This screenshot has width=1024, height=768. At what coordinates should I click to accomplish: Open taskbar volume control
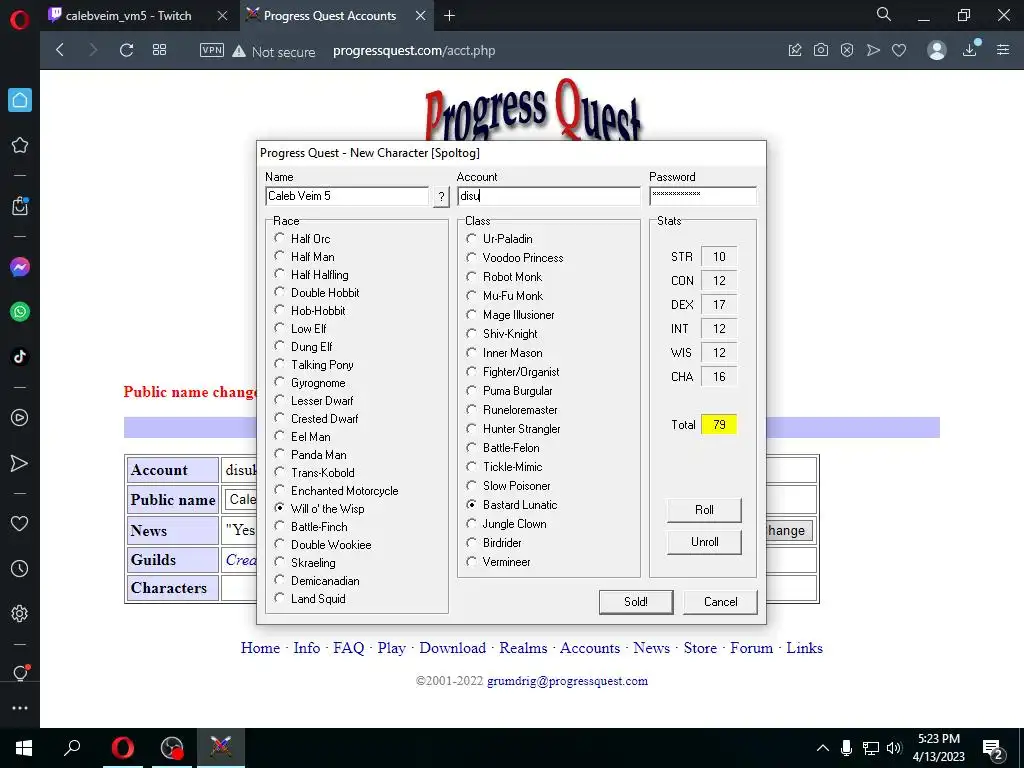point(894,748)
